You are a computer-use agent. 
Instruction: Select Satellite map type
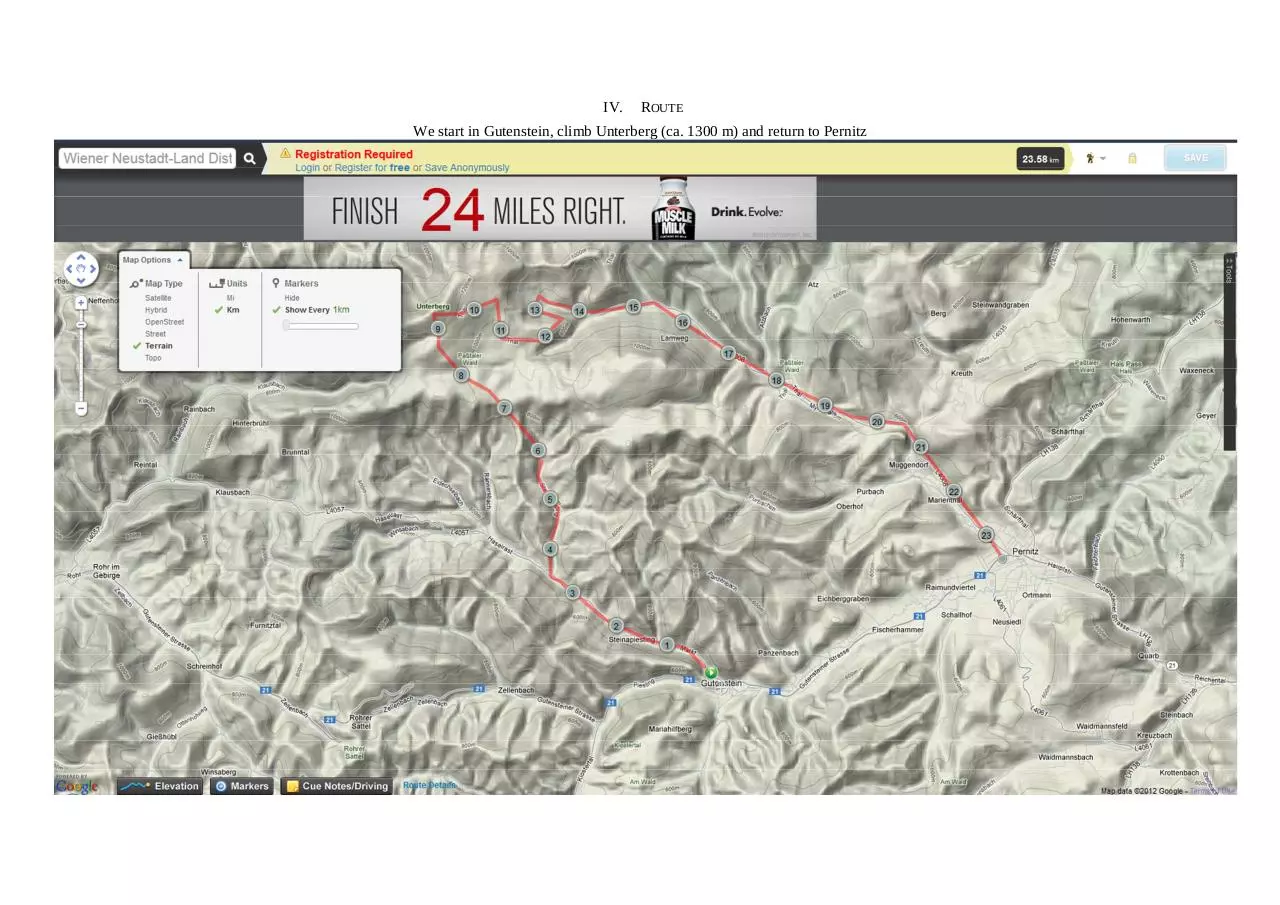[158, 298]
